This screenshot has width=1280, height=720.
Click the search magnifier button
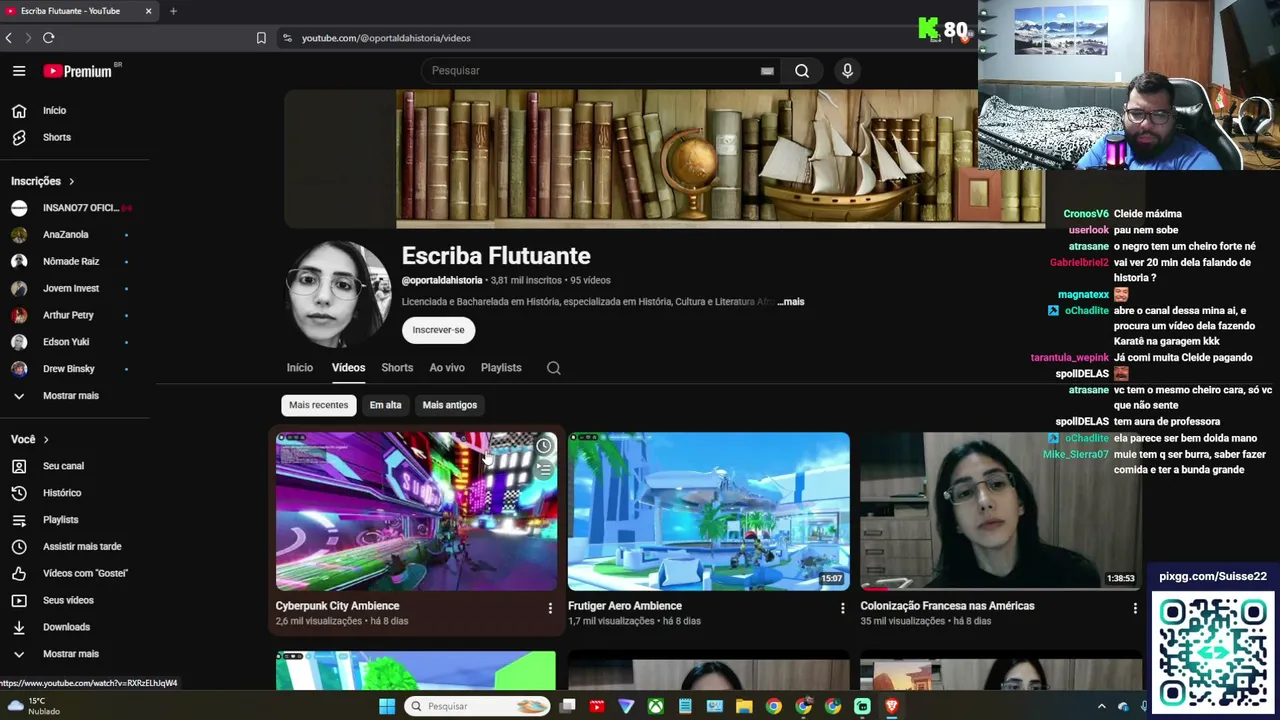[802, 71]
